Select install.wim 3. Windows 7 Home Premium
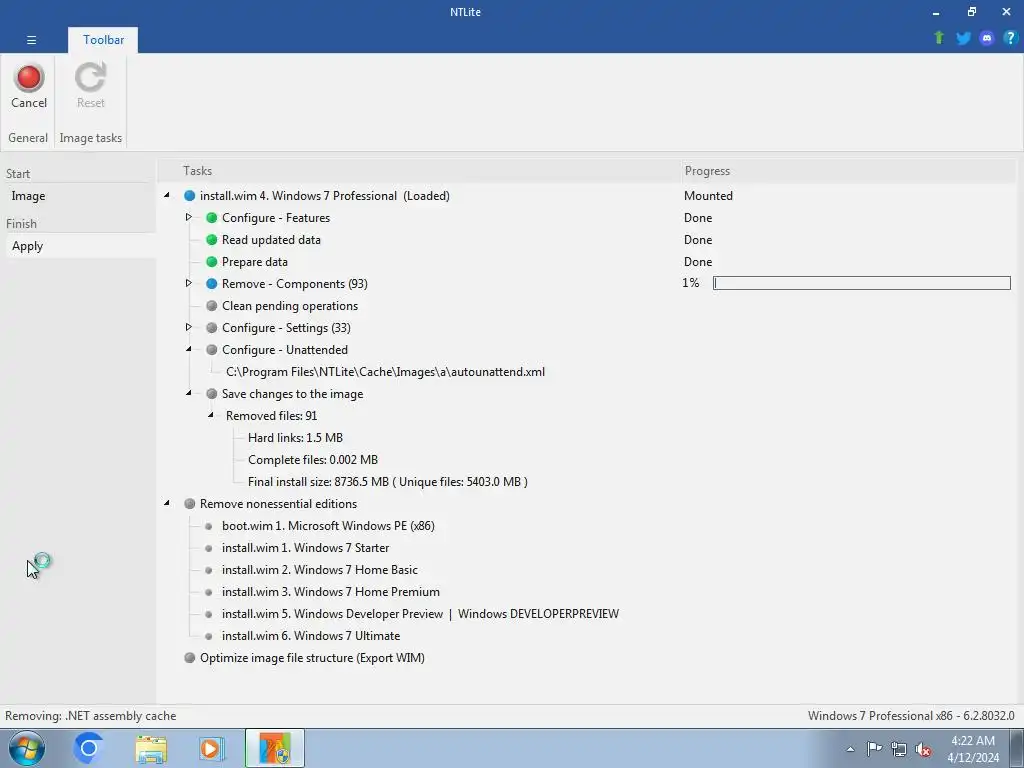1024x768 pixels. [330, 592]
